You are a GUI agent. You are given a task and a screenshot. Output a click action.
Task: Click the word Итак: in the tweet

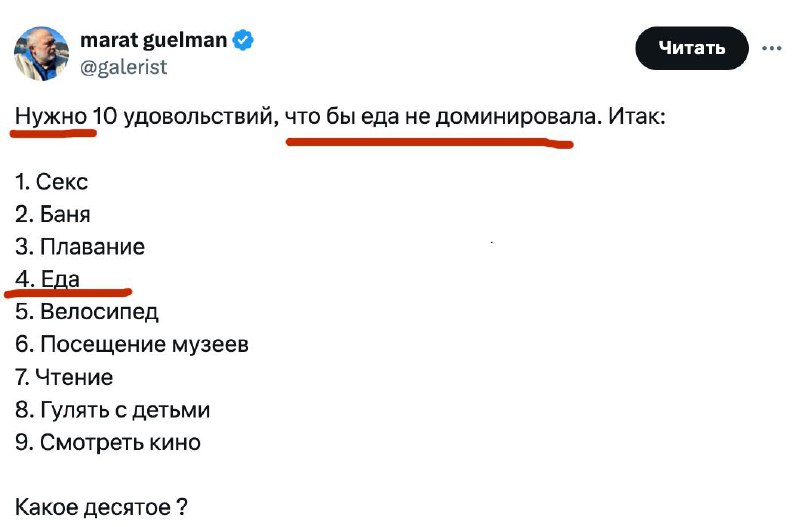point(637,117)
